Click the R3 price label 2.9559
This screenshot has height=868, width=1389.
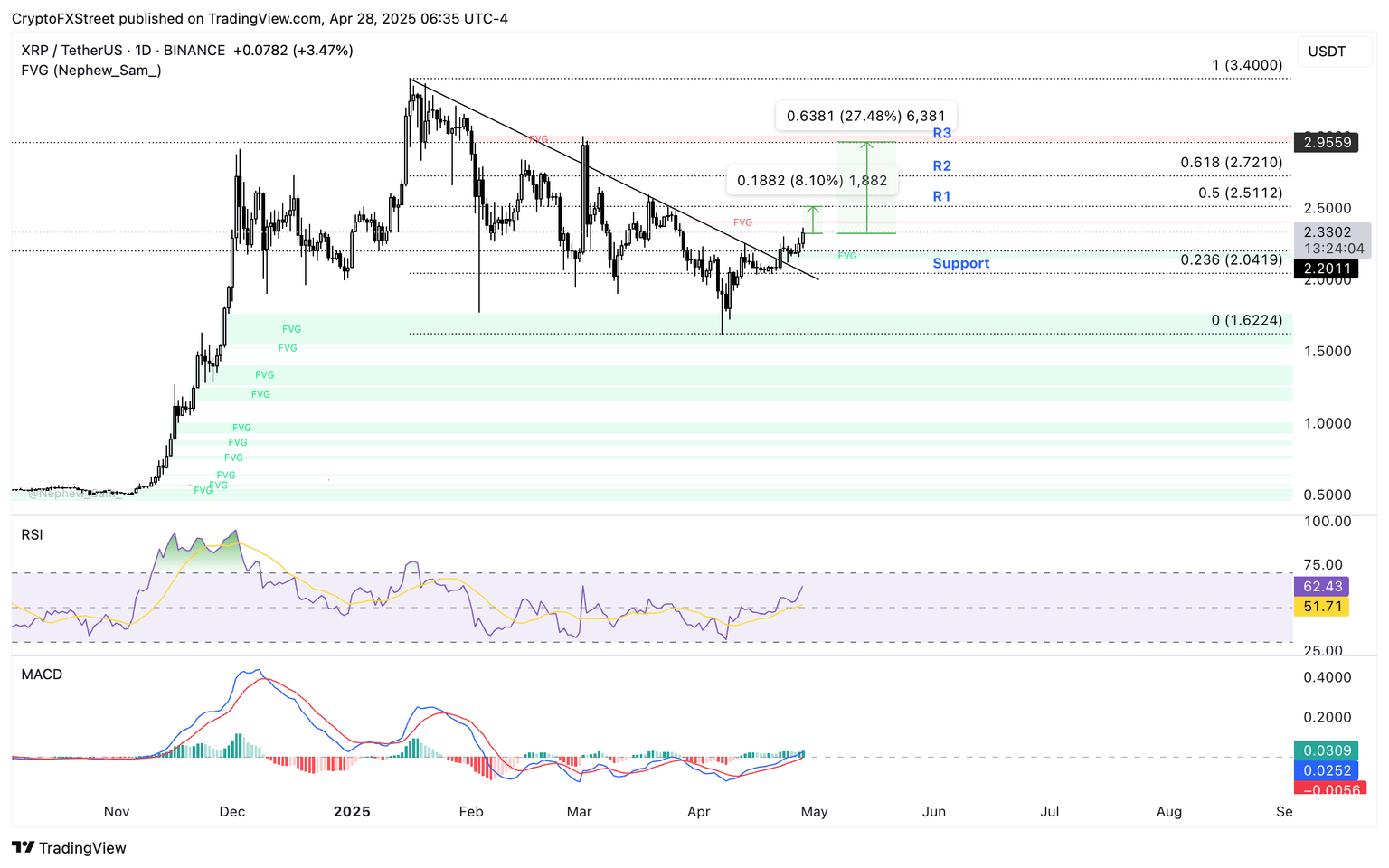[x=1326, y=142]
